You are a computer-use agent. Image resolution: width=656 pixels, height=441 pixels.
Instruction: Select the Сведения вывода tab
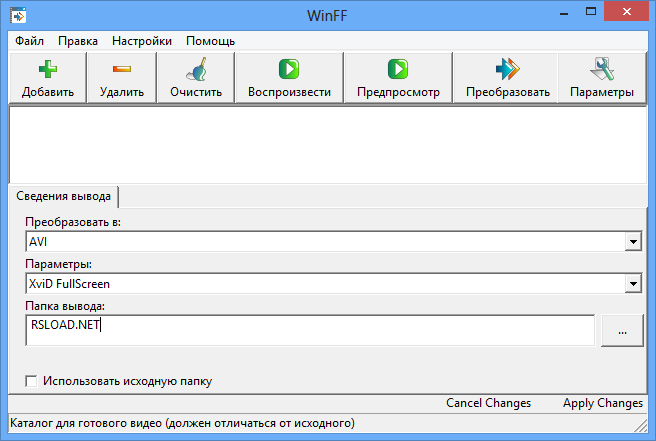(x=63, y=196)
